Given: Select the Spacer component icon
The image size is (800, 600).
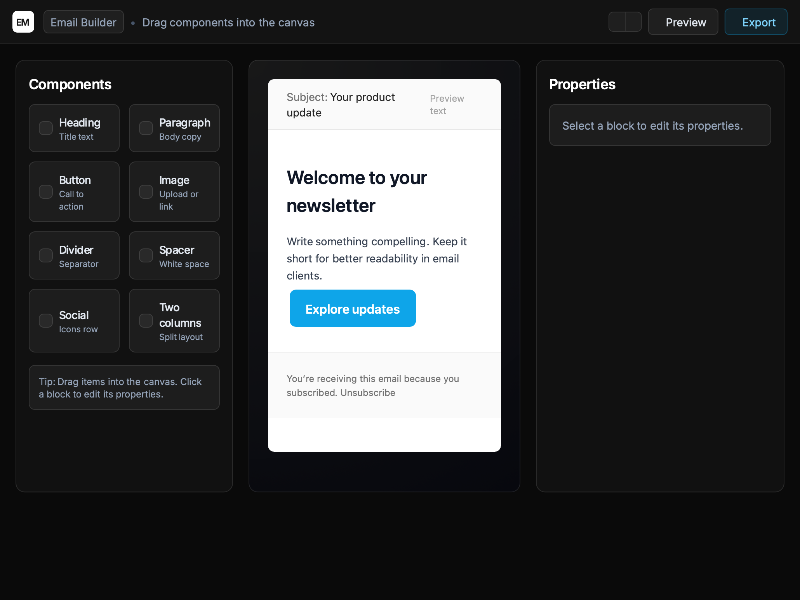Looking at the screenshot, I should [x=146, y=256].
